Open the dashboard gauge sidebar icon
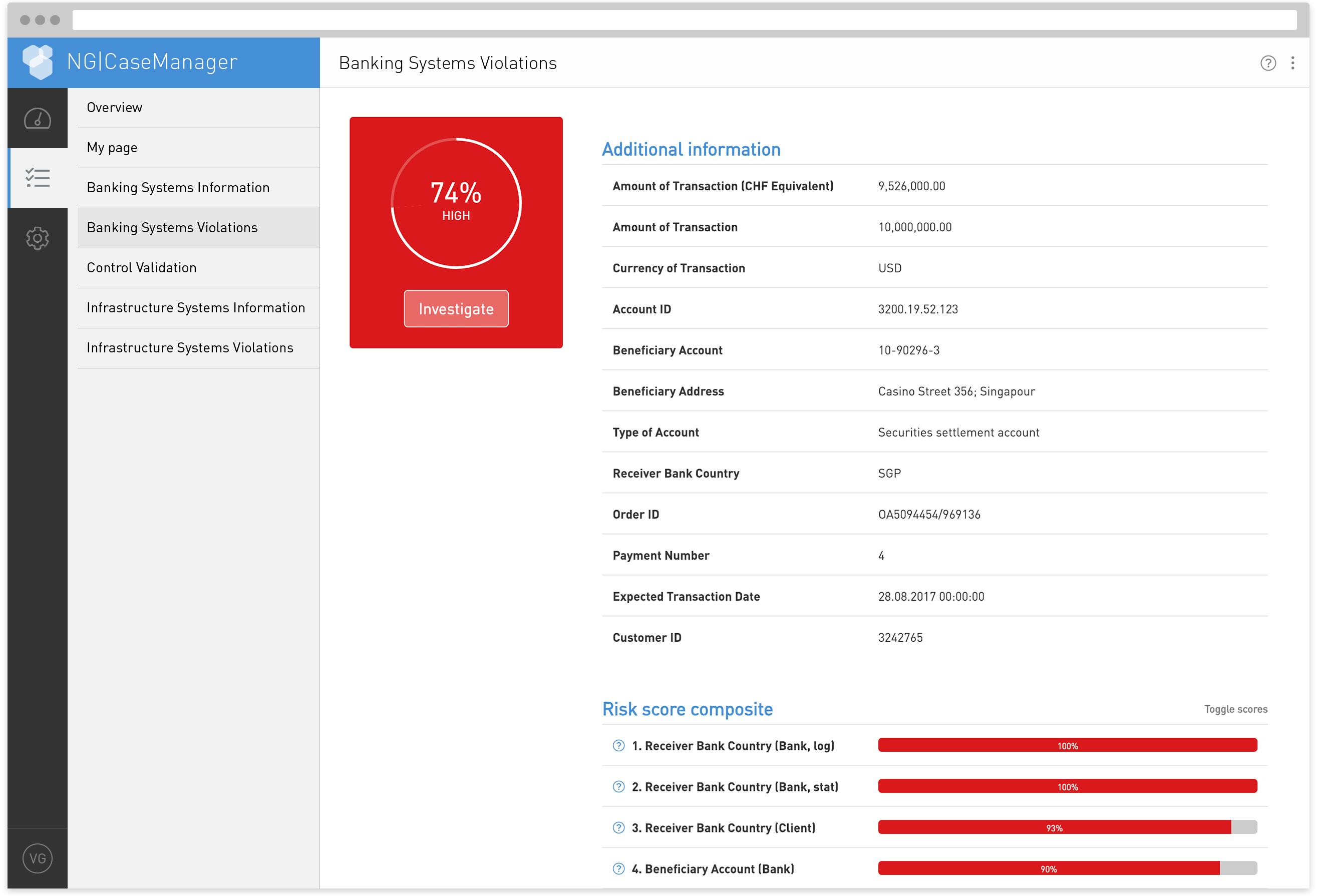The height and width of the screenshot is (896, 1317). (38, 118)
